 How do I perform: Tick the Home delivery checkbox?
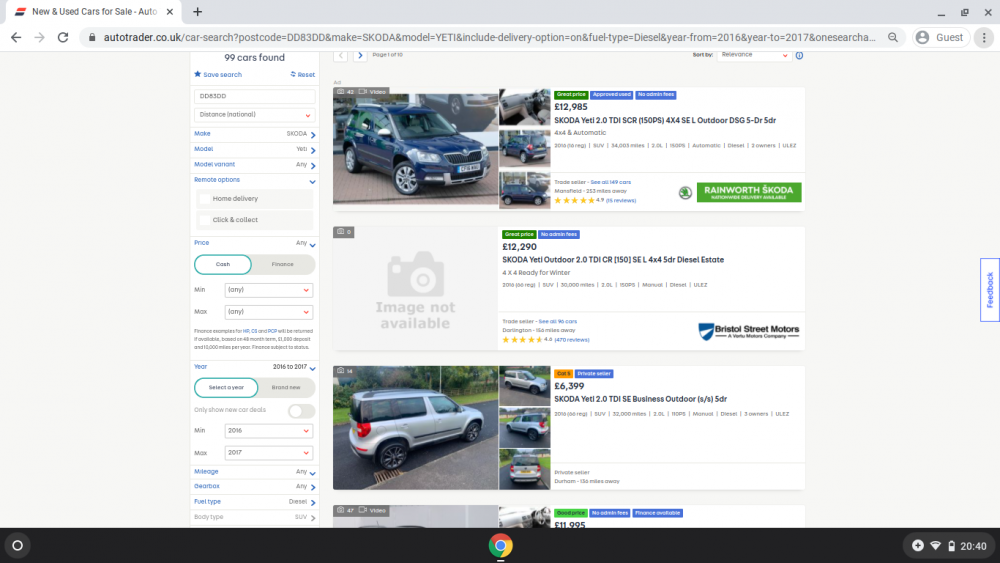[205, 199]
